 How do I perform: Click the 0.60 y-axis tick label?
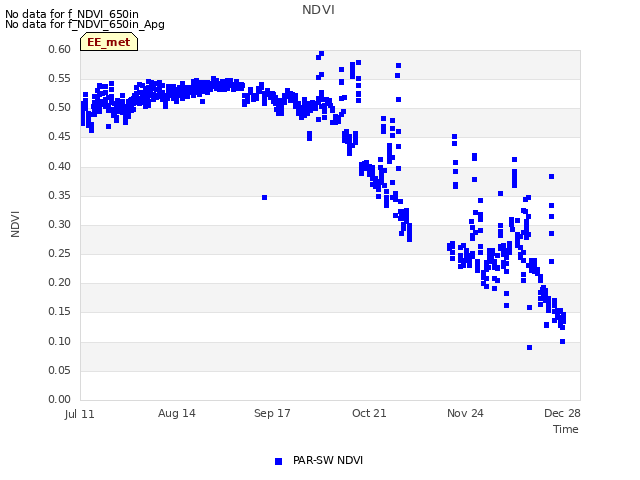coord(60,49)
